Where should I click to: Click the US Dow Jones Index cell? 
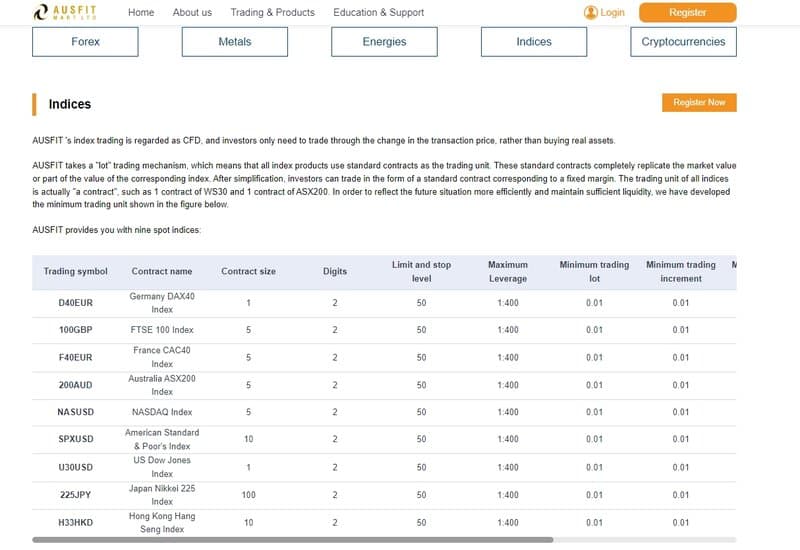pyautogui.click(x=162, y=467)
